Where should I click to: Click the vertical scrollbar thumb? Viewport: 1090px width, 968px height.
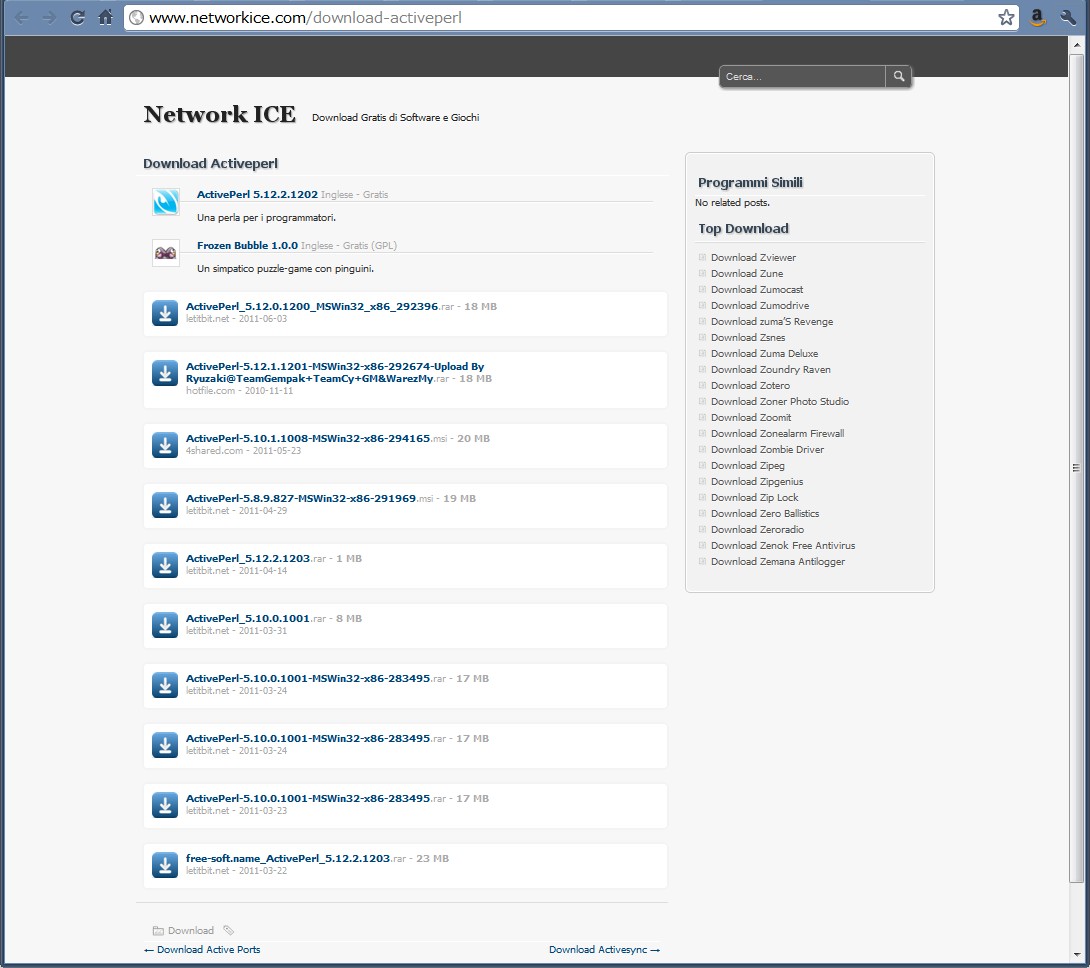click(1076, 468)
